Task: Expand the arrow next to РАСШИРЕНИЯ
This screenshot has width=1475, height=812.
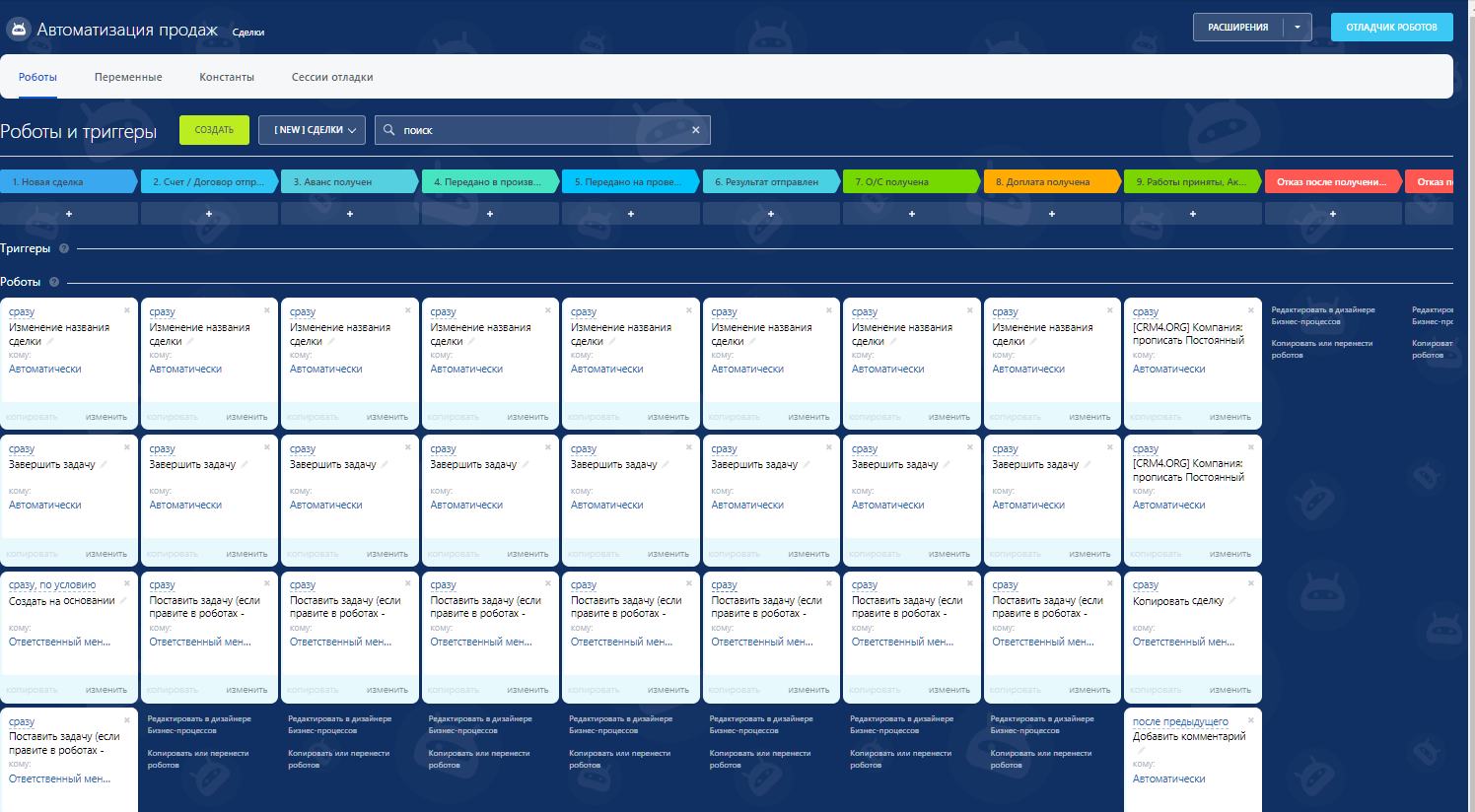Action: coord(1298,28)
